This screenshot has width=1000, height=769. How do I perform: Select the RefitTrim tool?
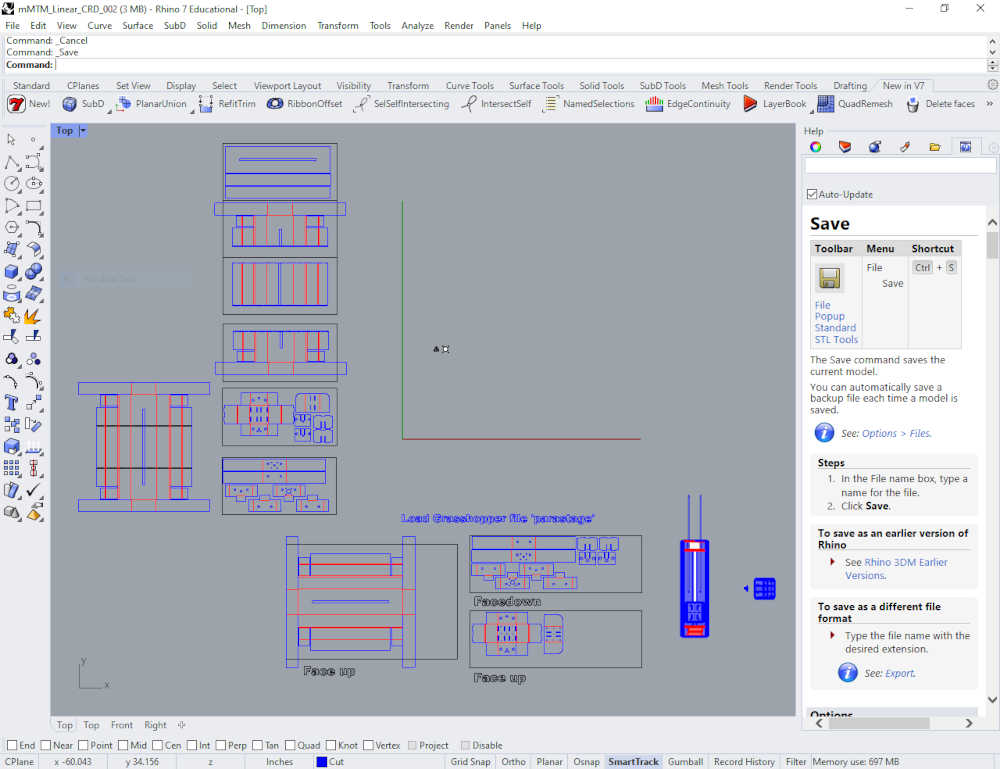pyautogui.click(x=227, y=104)
